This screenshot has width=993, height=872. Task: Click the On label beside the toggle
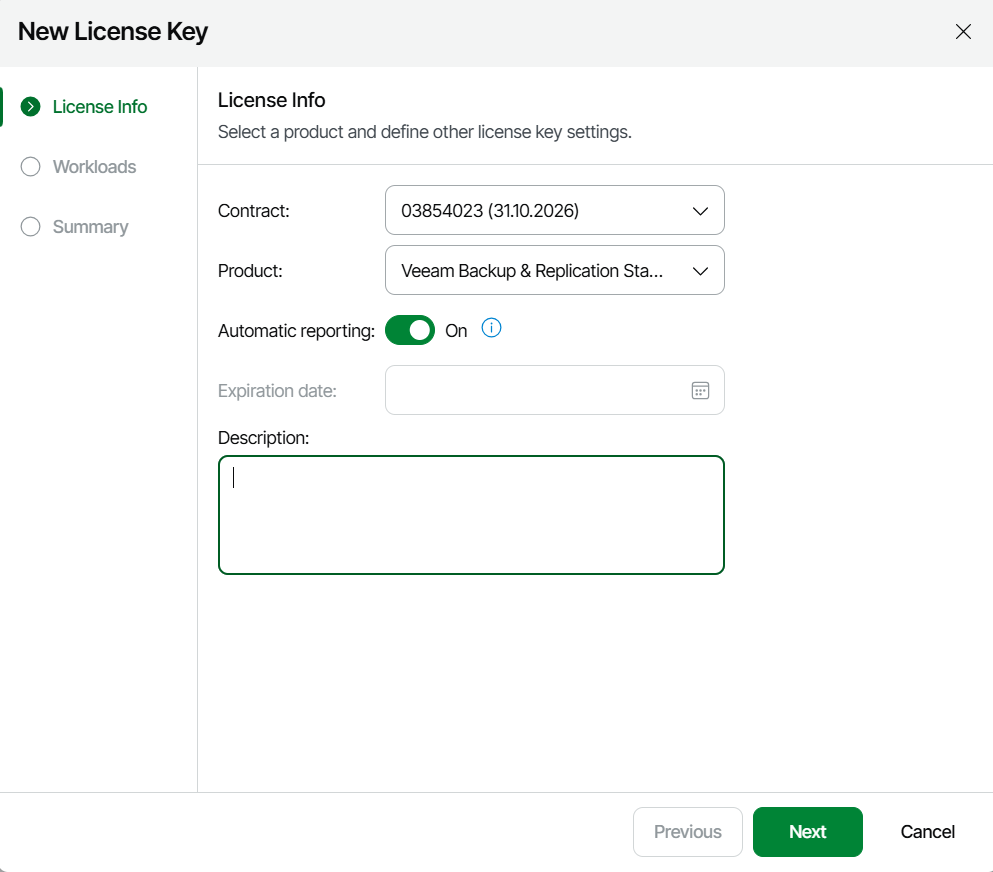[456, 331]
